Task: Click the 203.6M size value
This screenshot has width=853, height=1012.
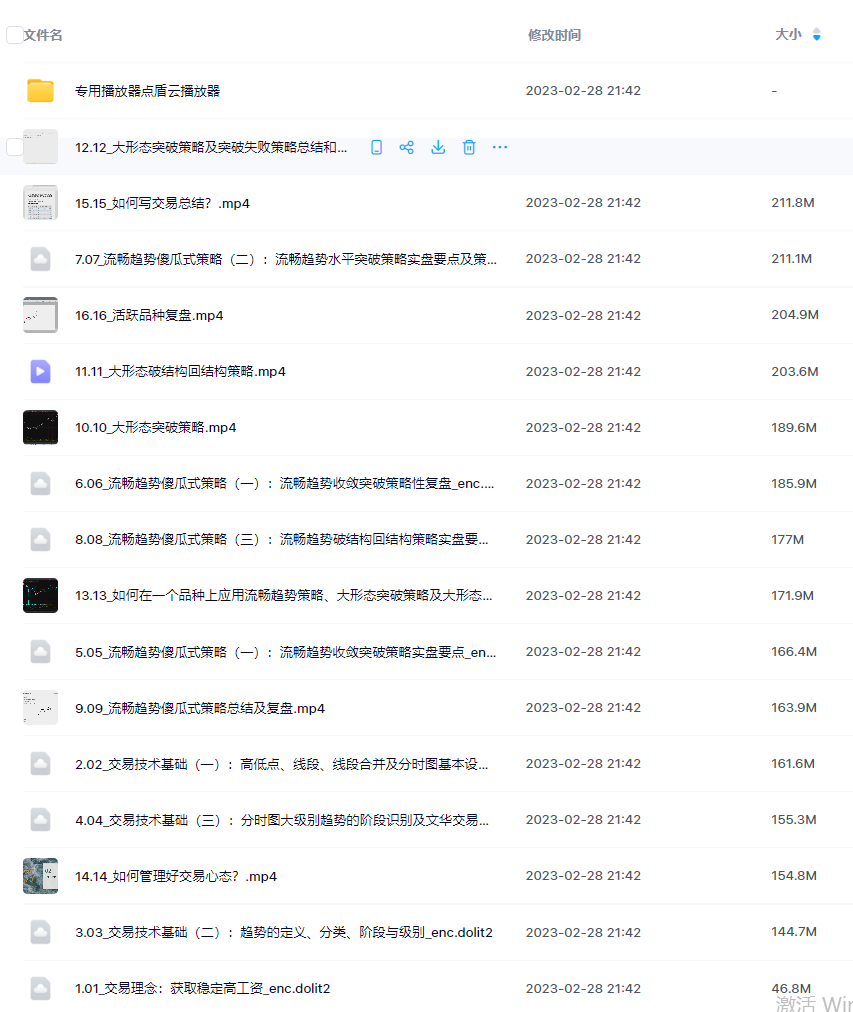Action: point(795,372)
